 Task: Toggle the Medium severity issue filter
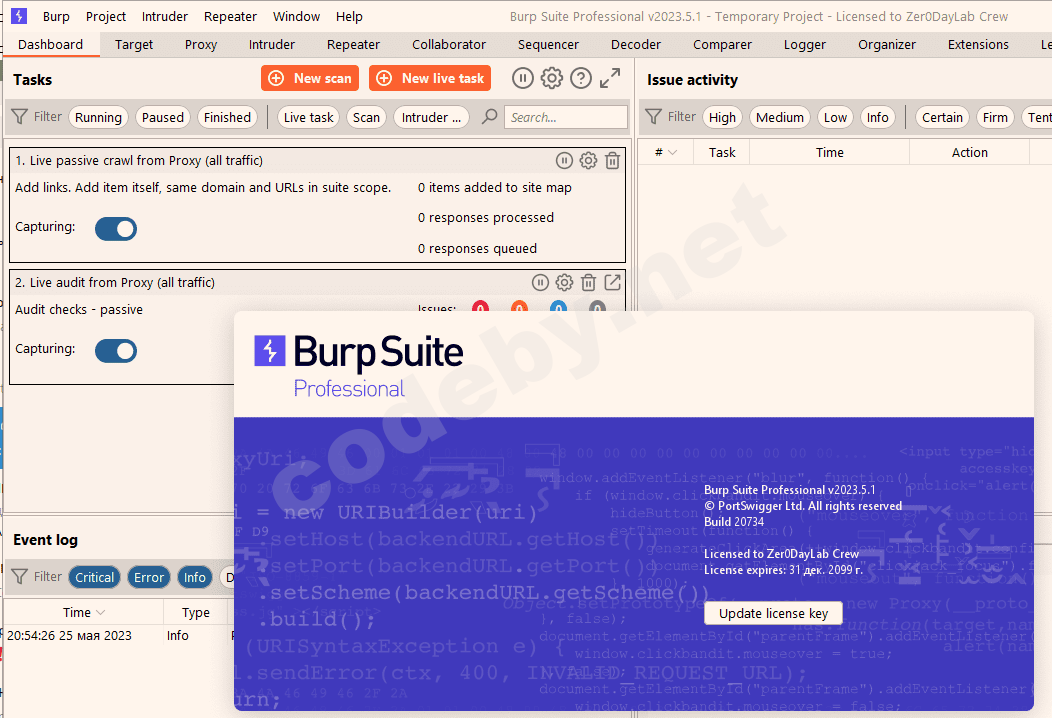[x=780, y=117]
